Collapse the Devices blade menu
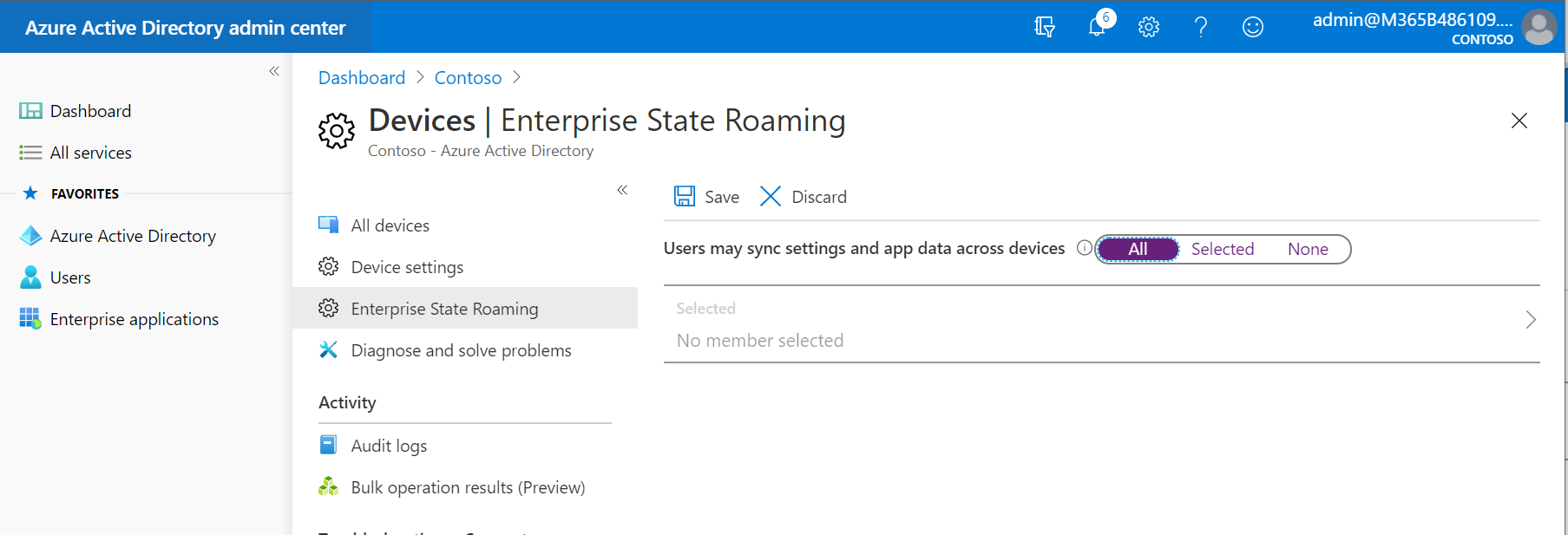1568x535 pixels. (x=622, y=190)
